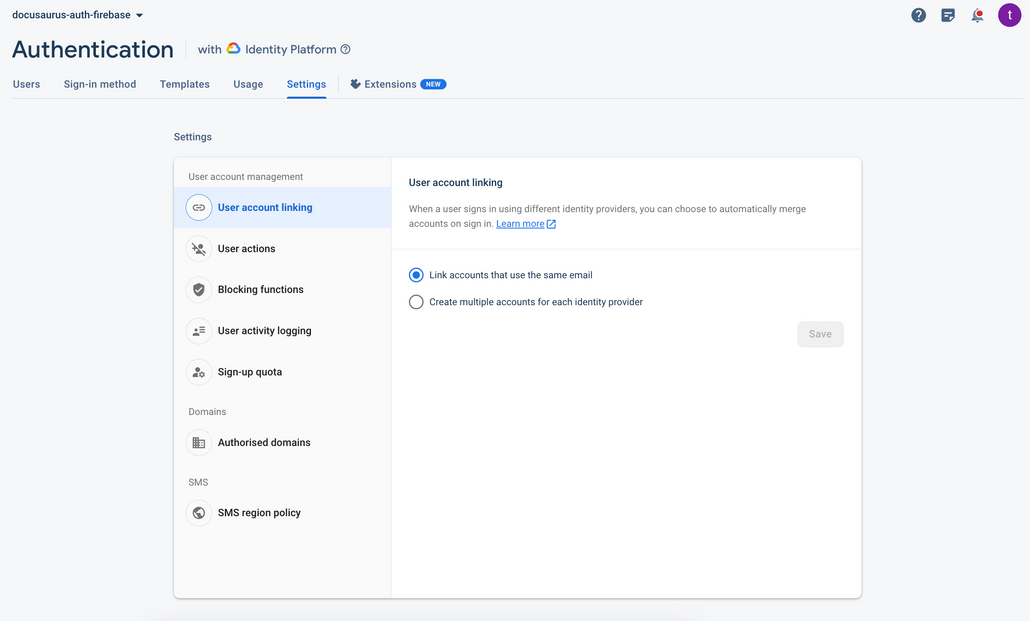Click the account avatar in the corner
Image resolution: width=1030 pixels, height=621 pixels.
(x=1009, y=15)
